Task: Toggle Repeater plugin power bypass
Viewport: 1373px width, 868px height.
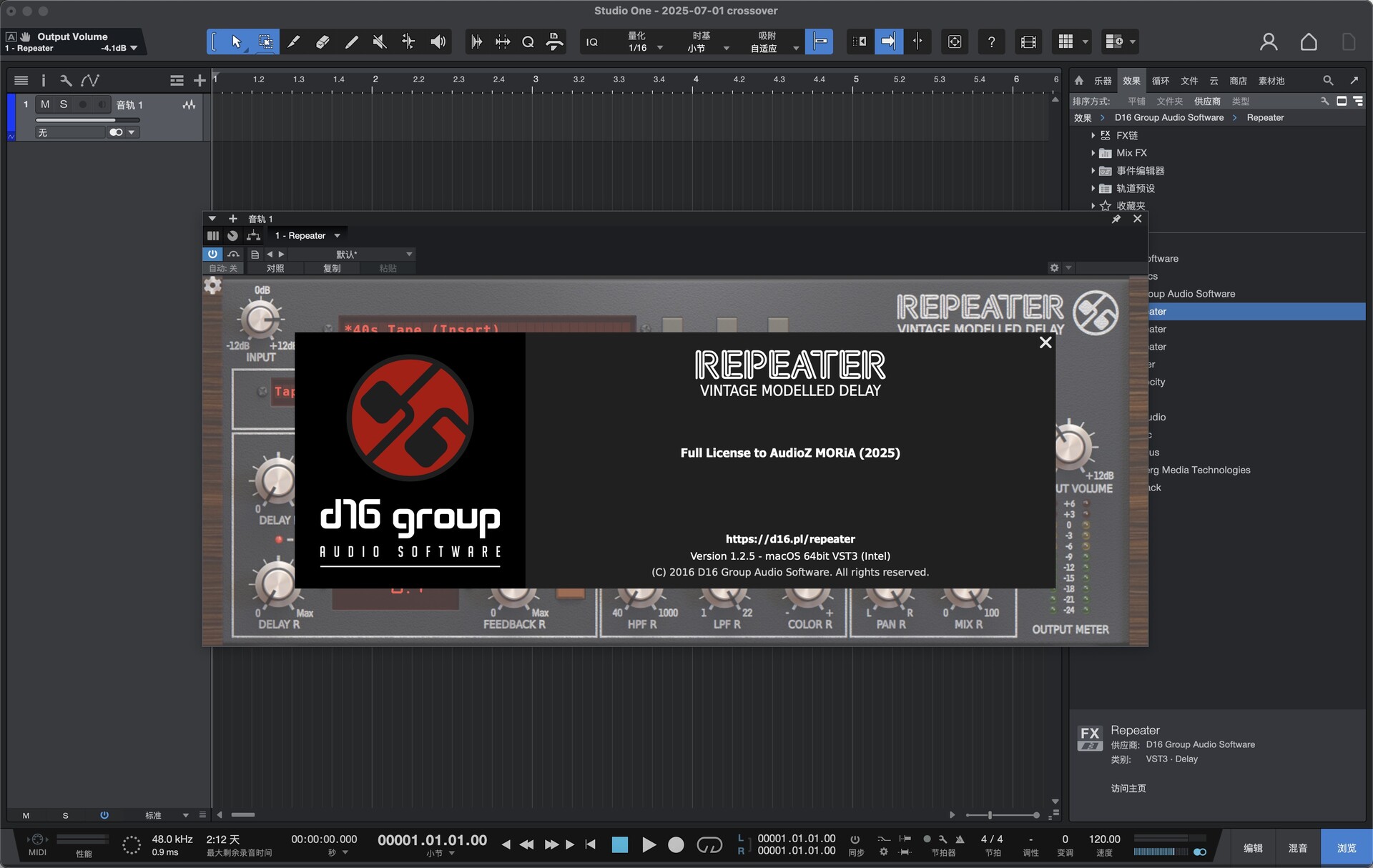Action: (x=212, y=254)
